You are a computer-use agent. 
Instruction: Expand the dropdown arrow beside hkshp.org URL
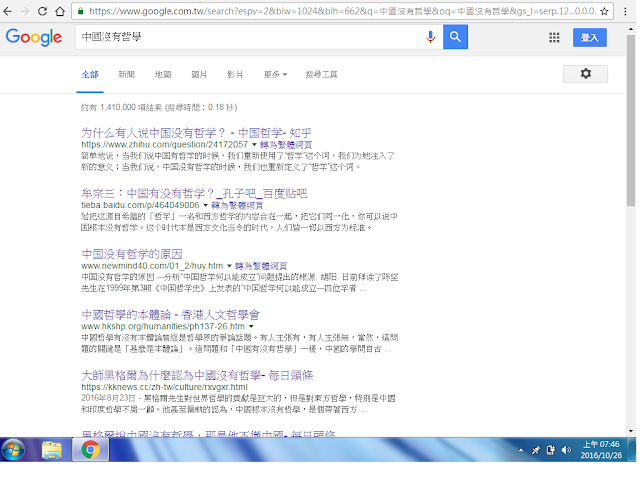click(x=251, y=327)
